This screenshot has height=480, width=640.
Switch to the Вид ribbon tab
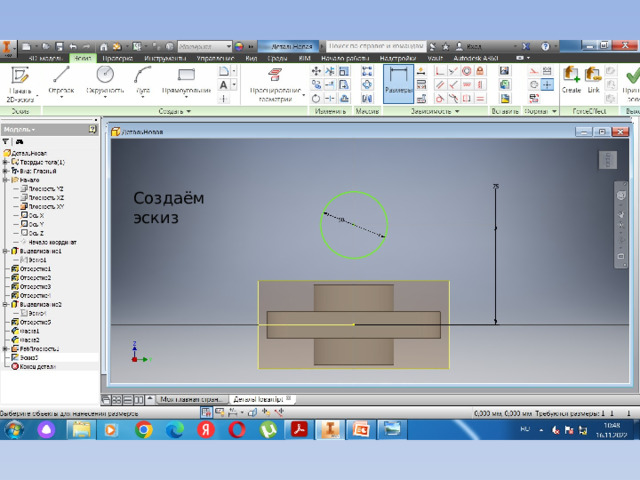click(251, 58)
